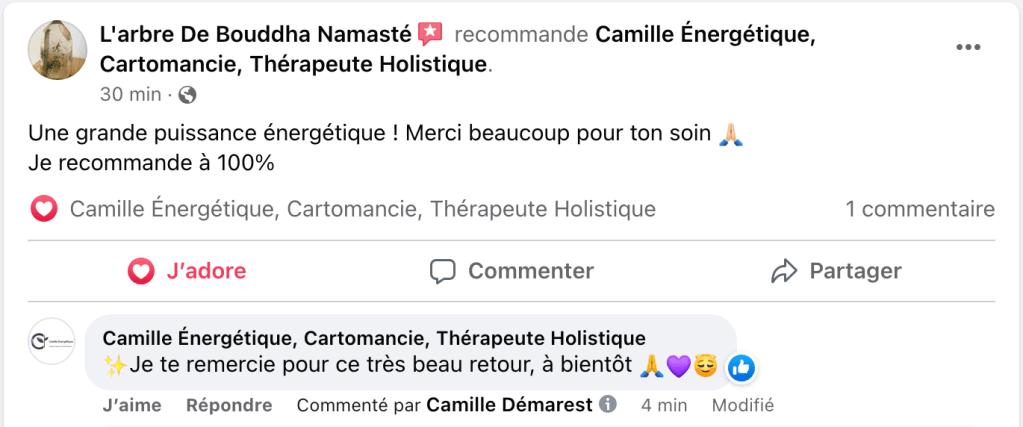Toggle J'aime on the comment
The image size is (1023, 427).
click(x=129, y=405)
